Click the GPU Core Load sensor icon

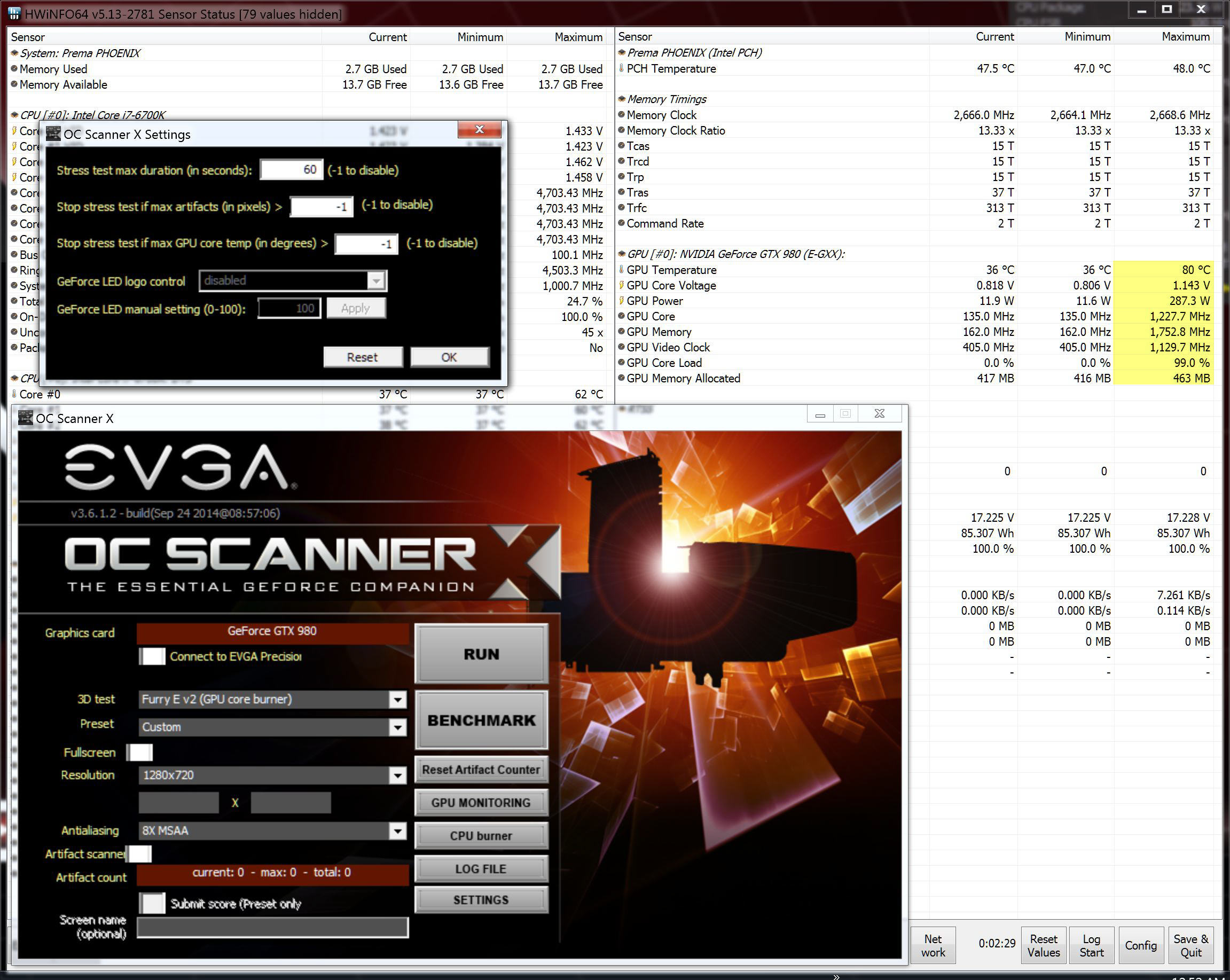coord(621,362)
